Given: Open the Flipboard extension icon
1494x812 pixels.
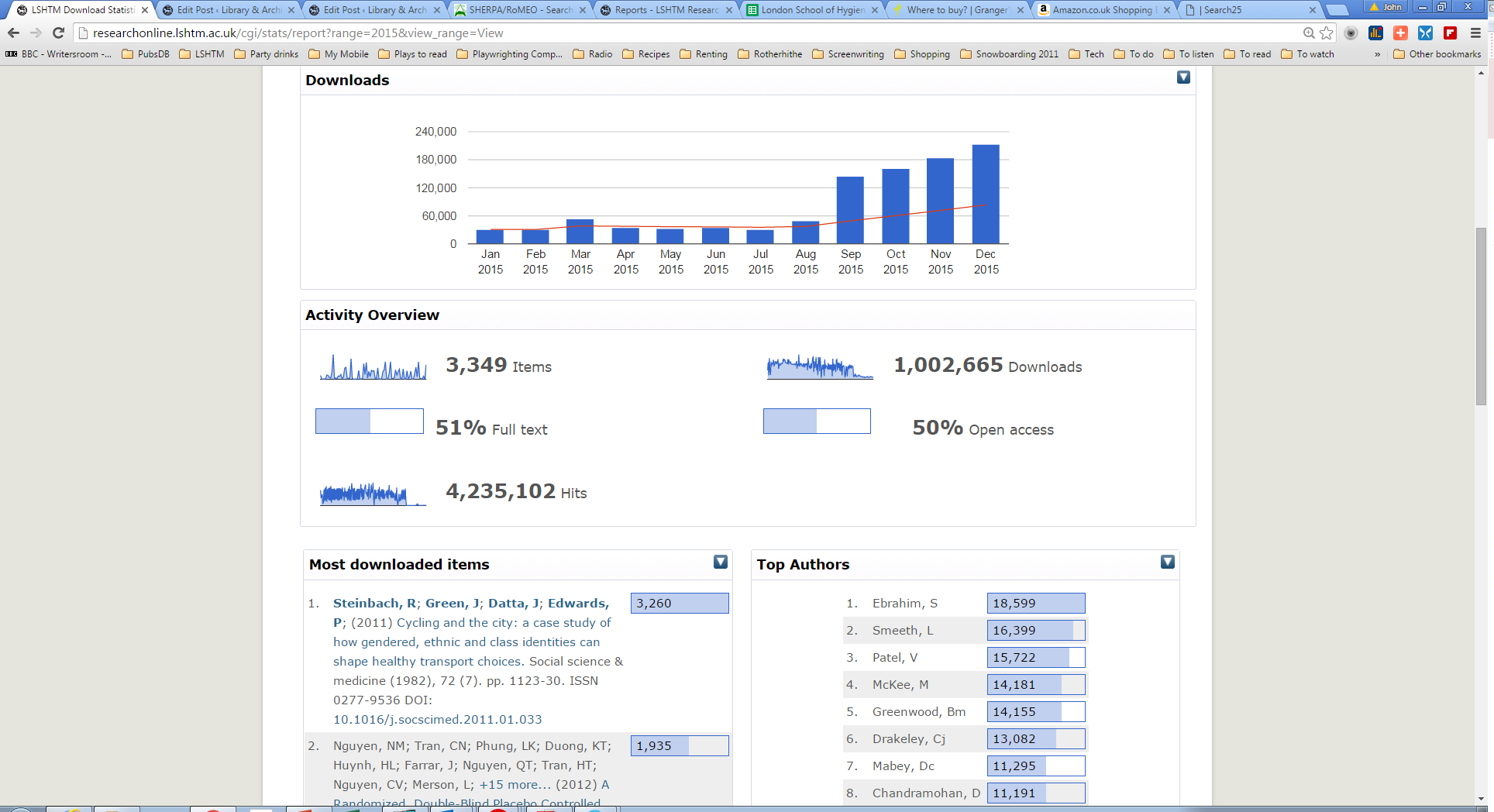Looking at the screenshot, I should [x=1450, y=33].
